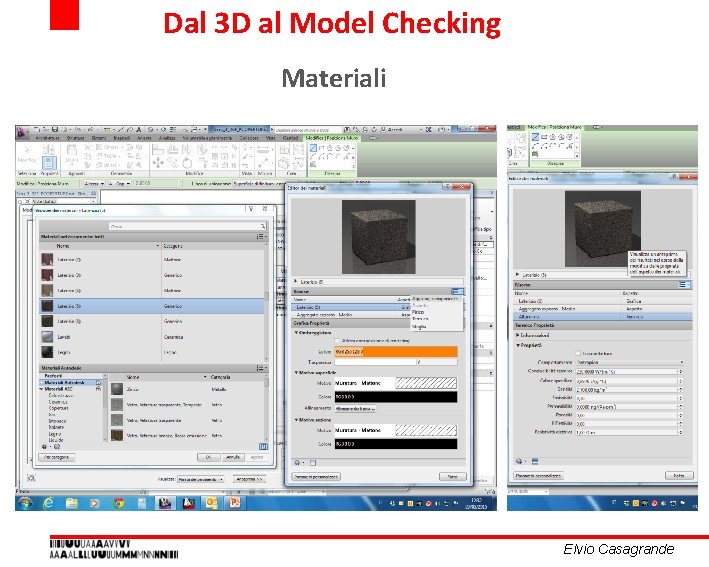Click the Per categoria button
This screenshot has height=567, width=709.
pos(57,458)
